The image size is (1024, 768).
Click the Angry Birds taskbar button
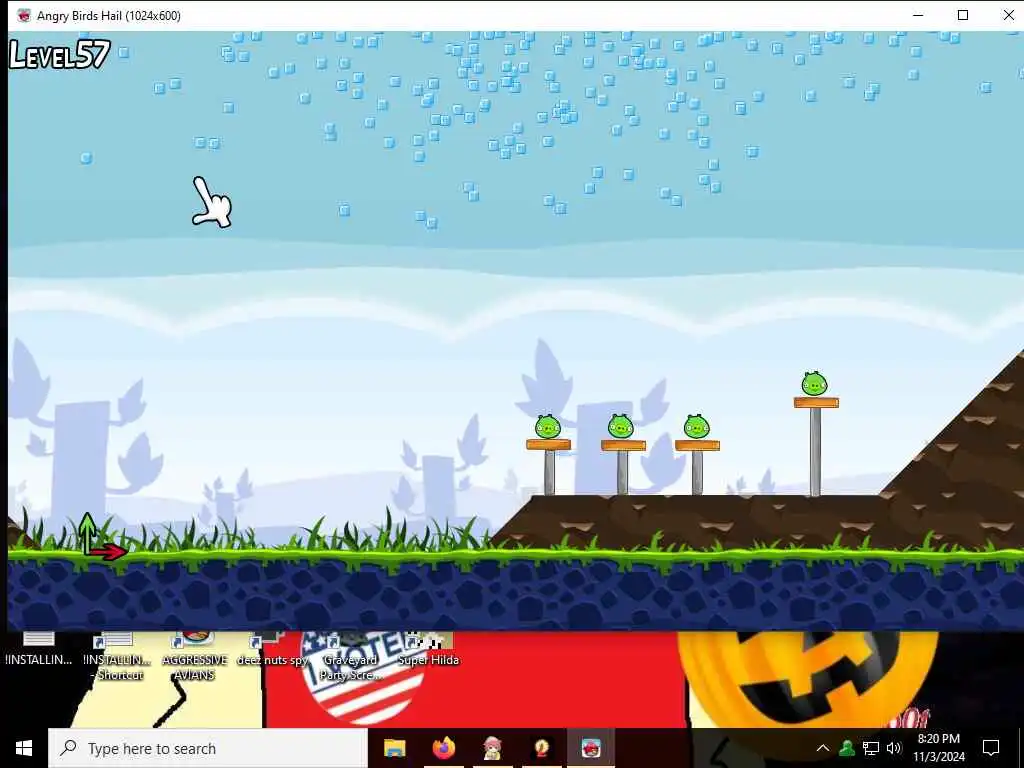[x=590, y=748]
